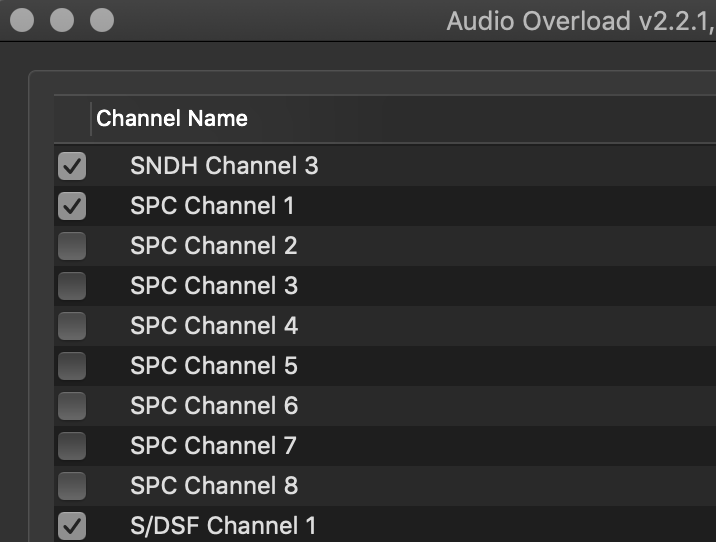The image size is (716, 542).
Task: Enable the SPC Channel 2 checkbox
Action: 72,246
